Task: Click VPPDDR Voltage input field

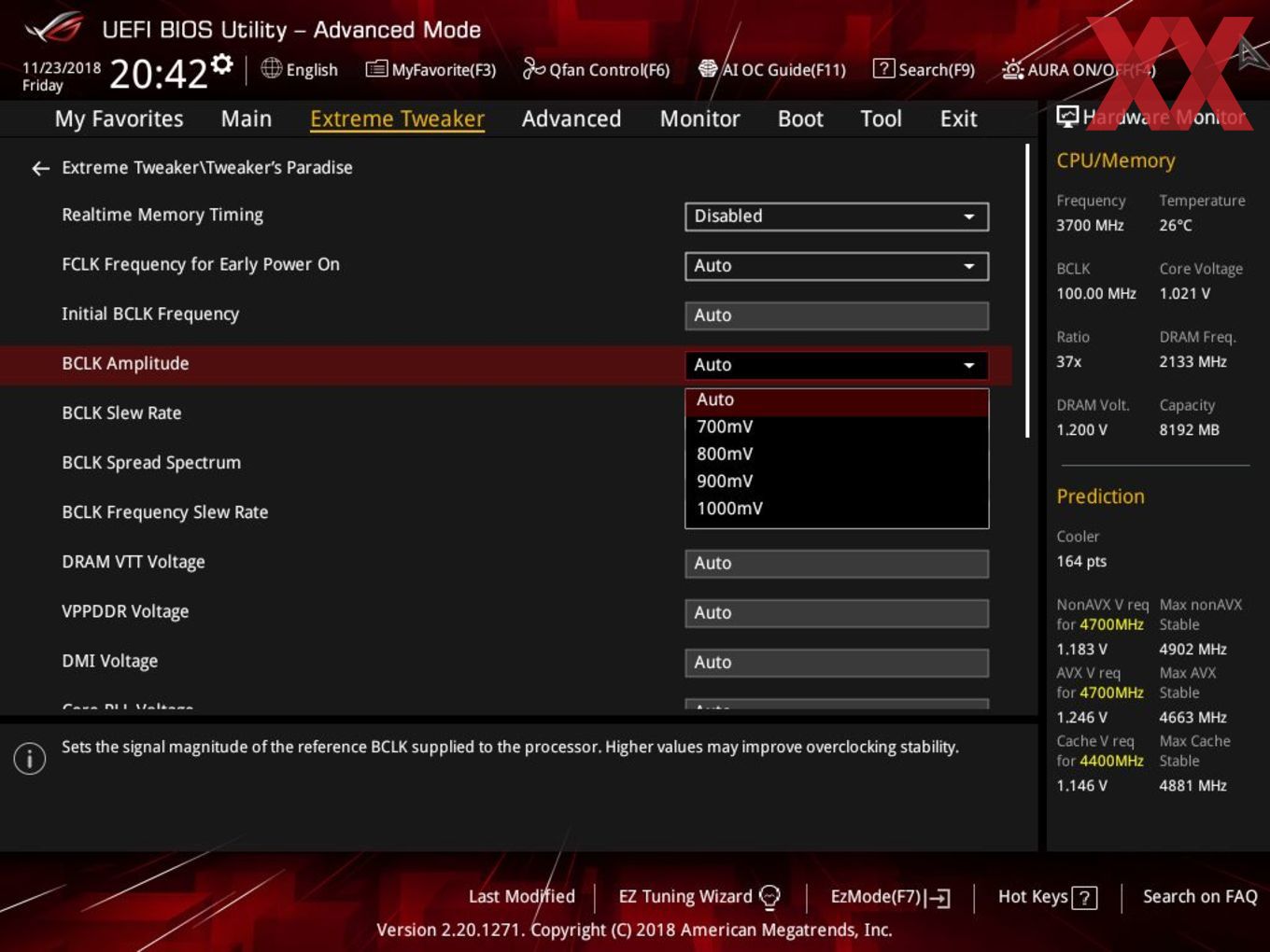Action: click(837, 613)
